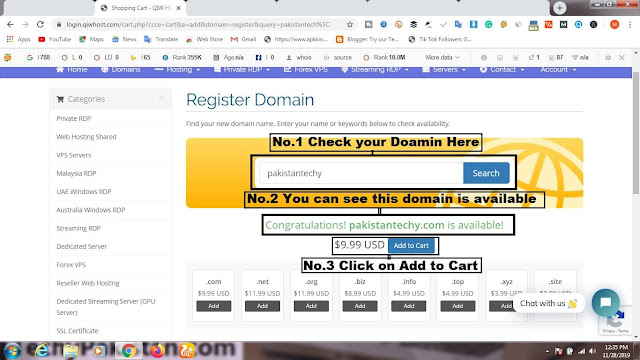The image size is (640, 360).
Task: Expand the Servers menu
Action: pos(444,69)
